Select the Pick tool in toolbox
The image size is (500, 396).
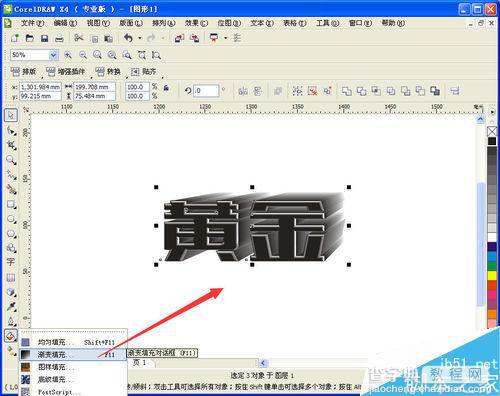11,115
